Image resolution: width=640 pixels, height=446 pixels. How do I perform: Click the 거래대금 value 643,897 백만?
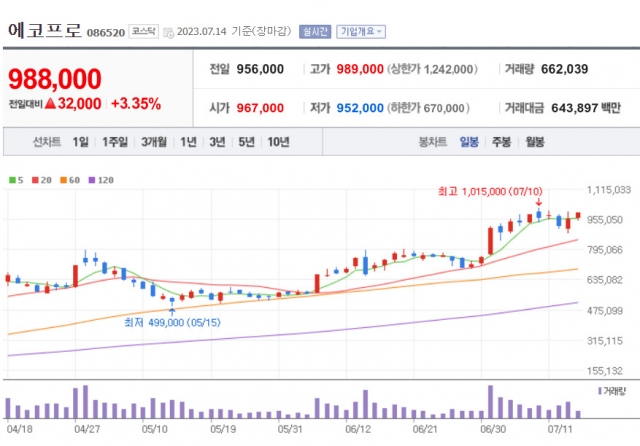[586, 108]
